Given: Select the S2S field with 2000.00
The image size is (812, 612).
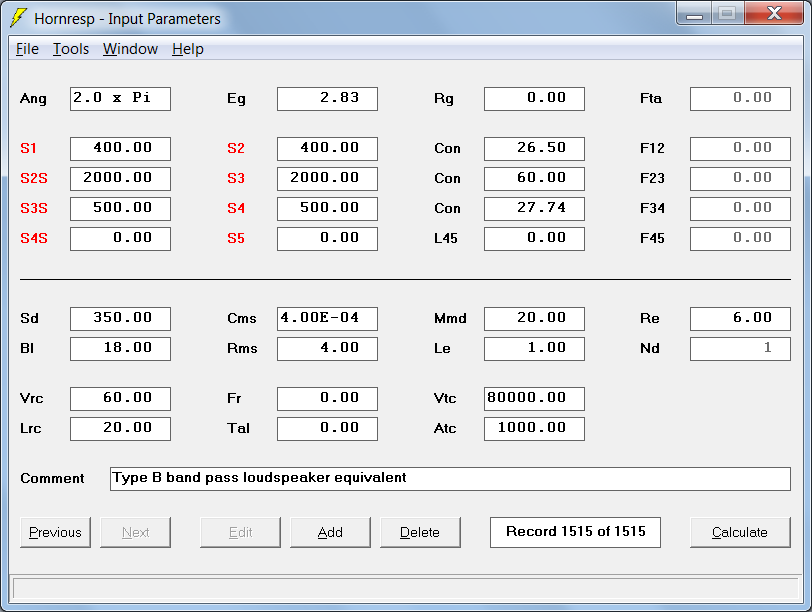Looking at the screenshot, I should [120, 179].
